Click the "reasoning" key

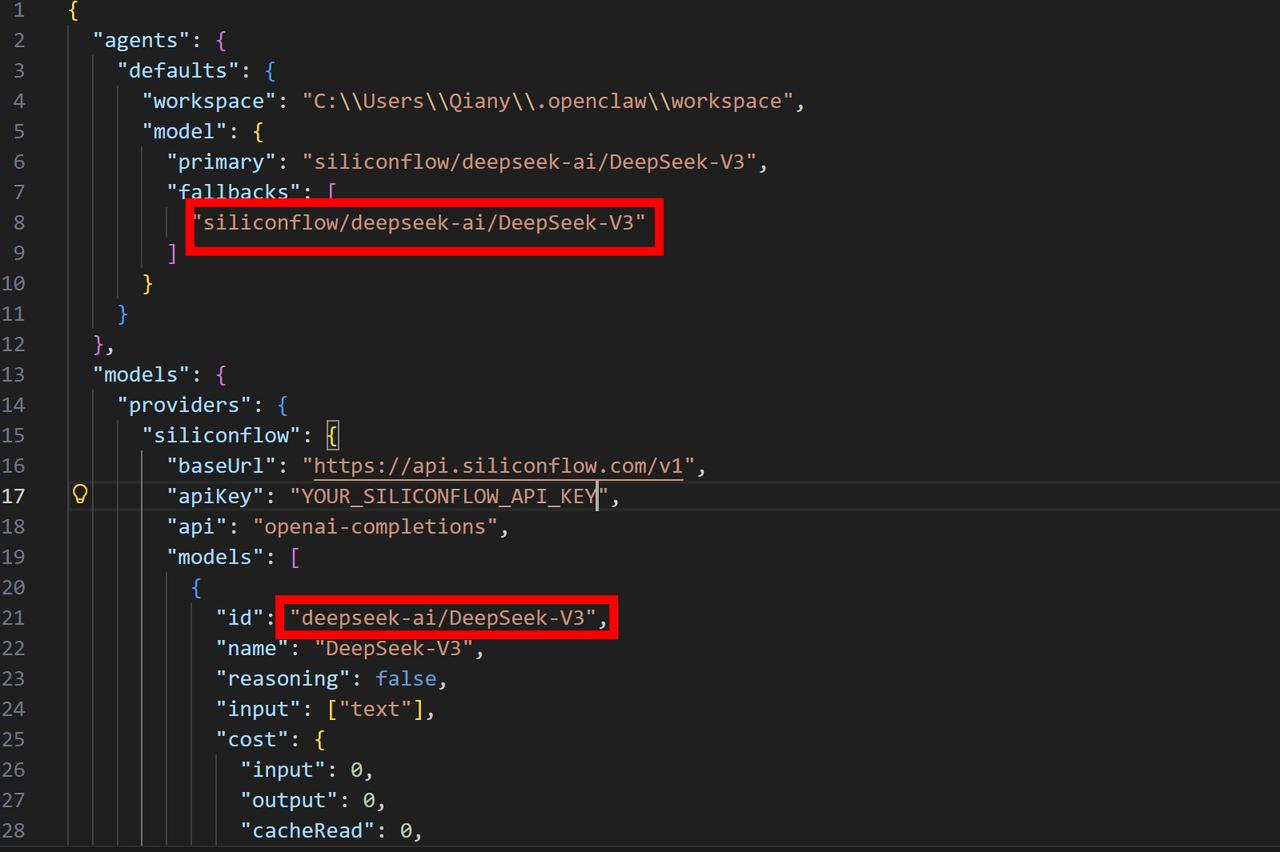283,678
